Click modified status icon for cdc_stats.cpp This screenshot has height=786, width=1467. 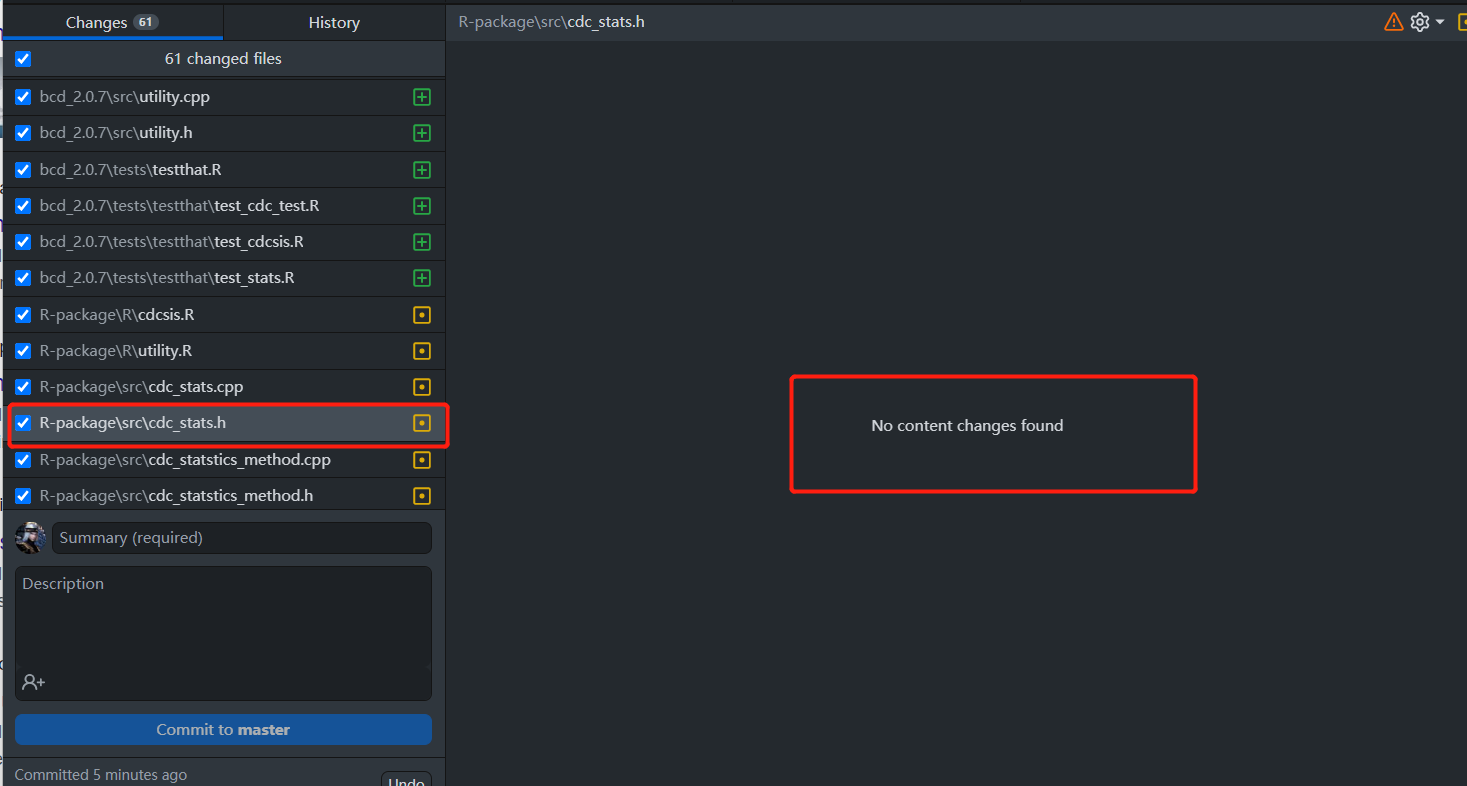pyautogui.click(x=422, y=387)
